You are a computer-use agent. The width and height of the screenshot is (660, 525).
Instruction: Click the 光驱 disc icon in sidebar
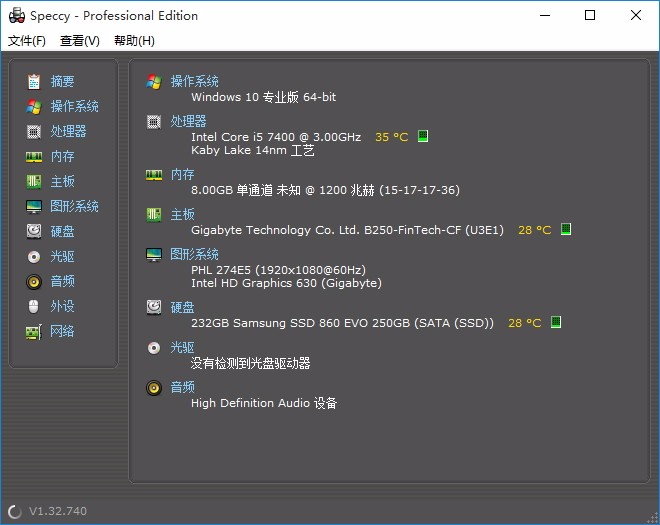point(34,256)
